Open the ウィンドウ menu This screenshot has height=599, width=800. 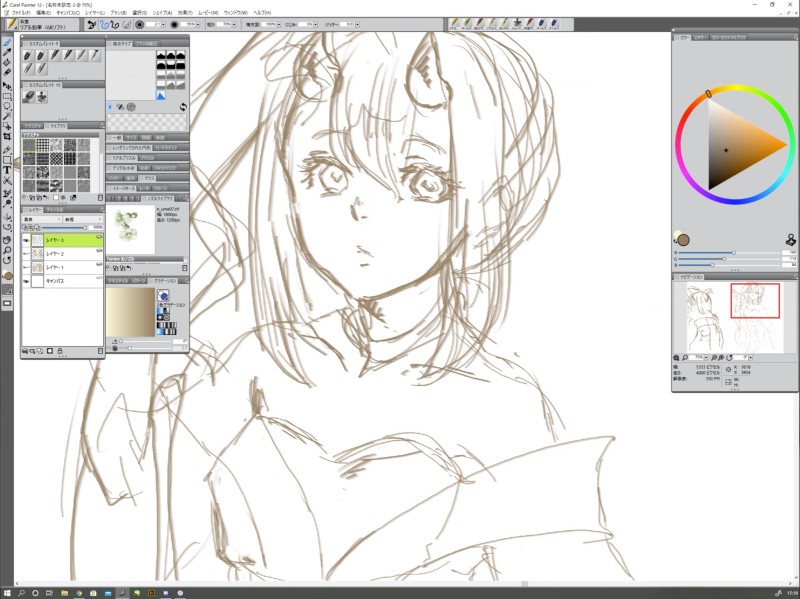(235, 12)
